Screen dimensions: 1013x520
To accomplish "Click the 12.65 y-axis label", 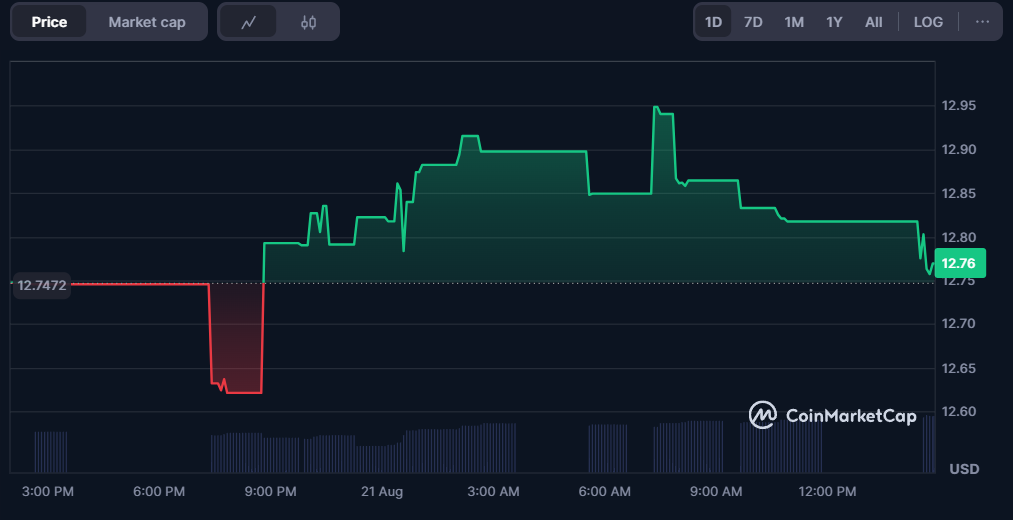I will click(958, 368).
